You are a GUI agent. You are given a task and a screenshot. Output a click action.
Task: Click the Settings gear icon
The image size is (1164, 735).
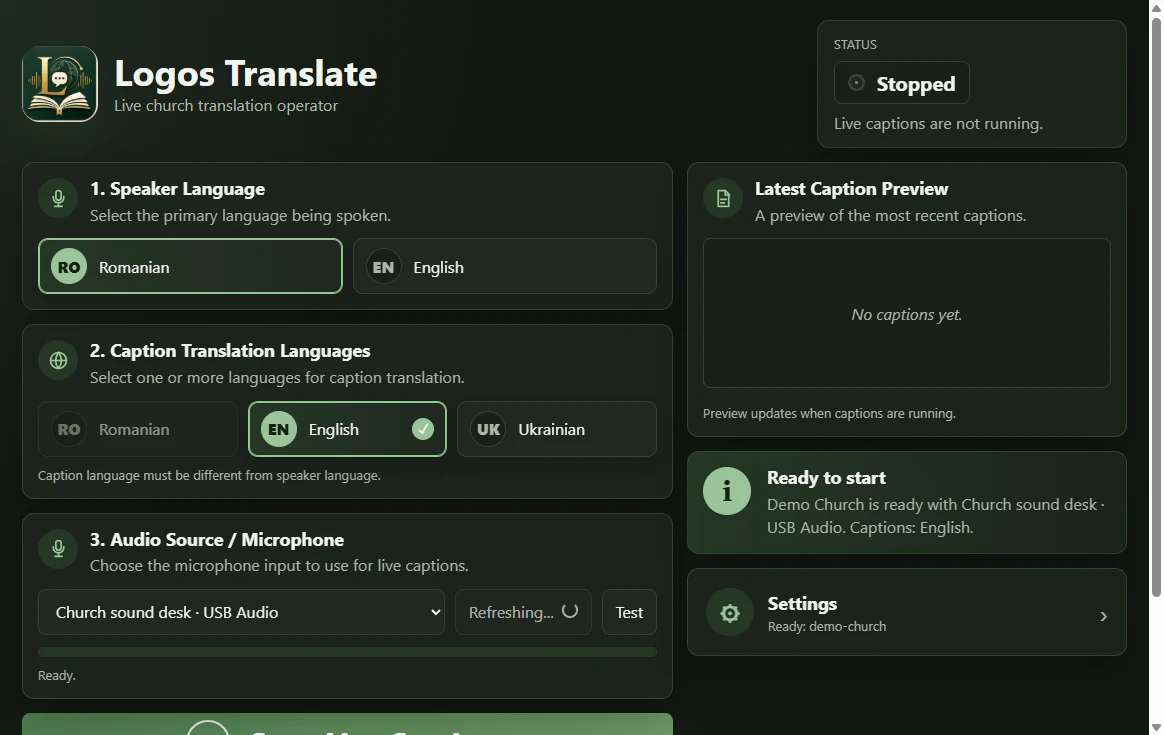(730, 613)
